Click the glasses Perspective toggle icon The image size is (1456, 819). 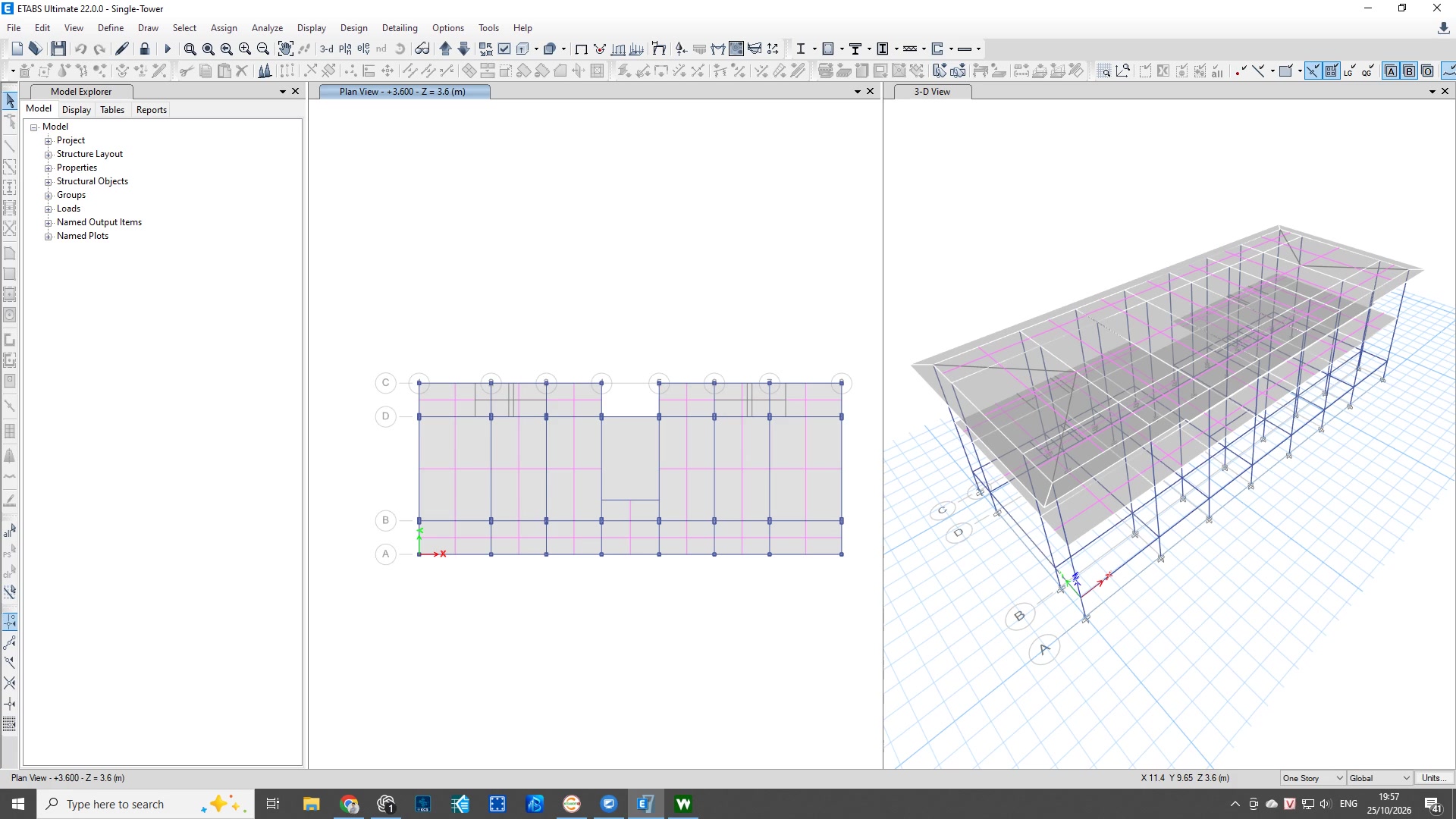point(422,49)
